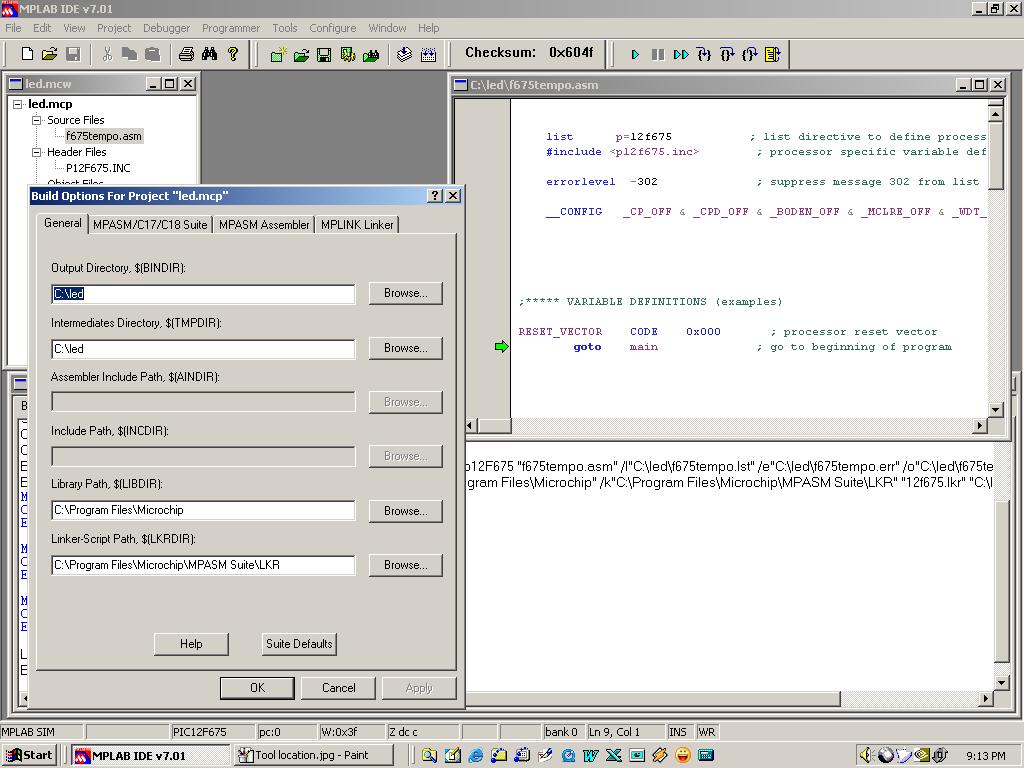Viewport: 1024px width, 768px height.
Task: Open the Debugger menu
Action: 166,28
